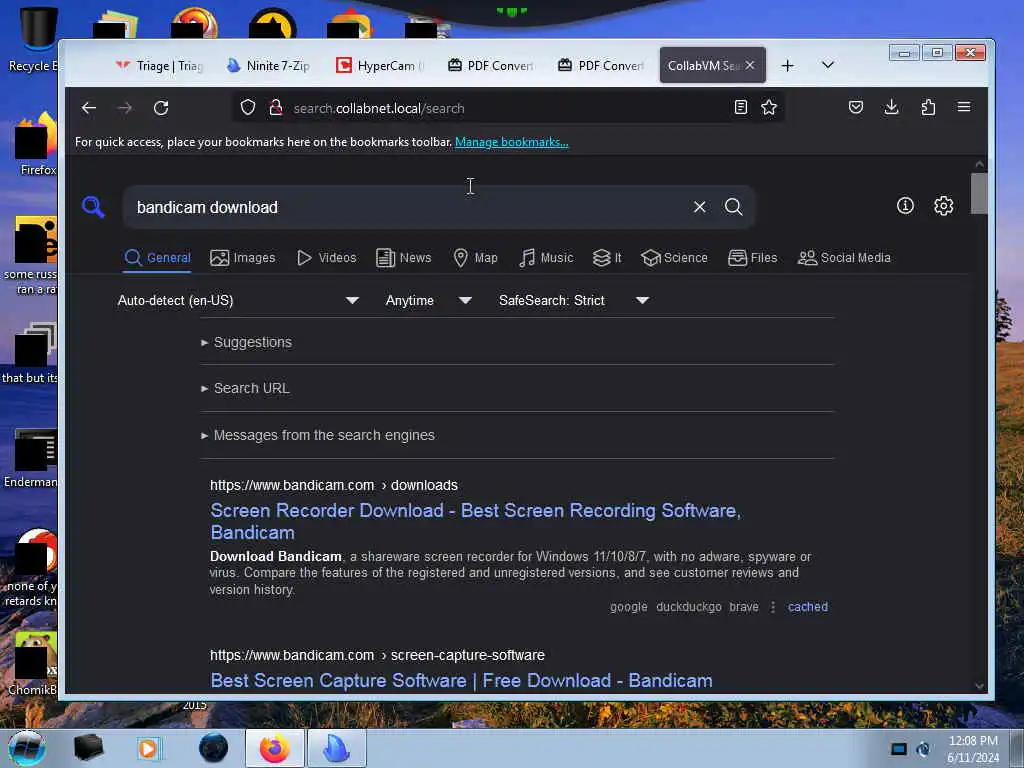
Task: Select the Map category
Action: tap(475, 257)
